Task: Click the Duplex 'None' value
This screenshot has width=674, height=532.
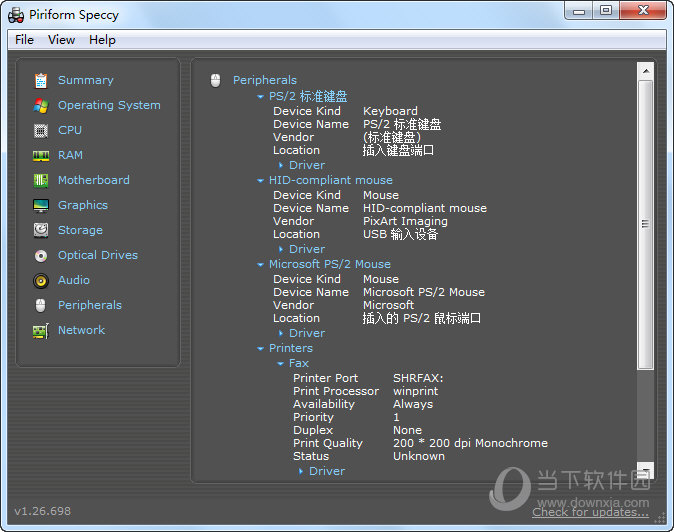Action: tap(407, 430)
